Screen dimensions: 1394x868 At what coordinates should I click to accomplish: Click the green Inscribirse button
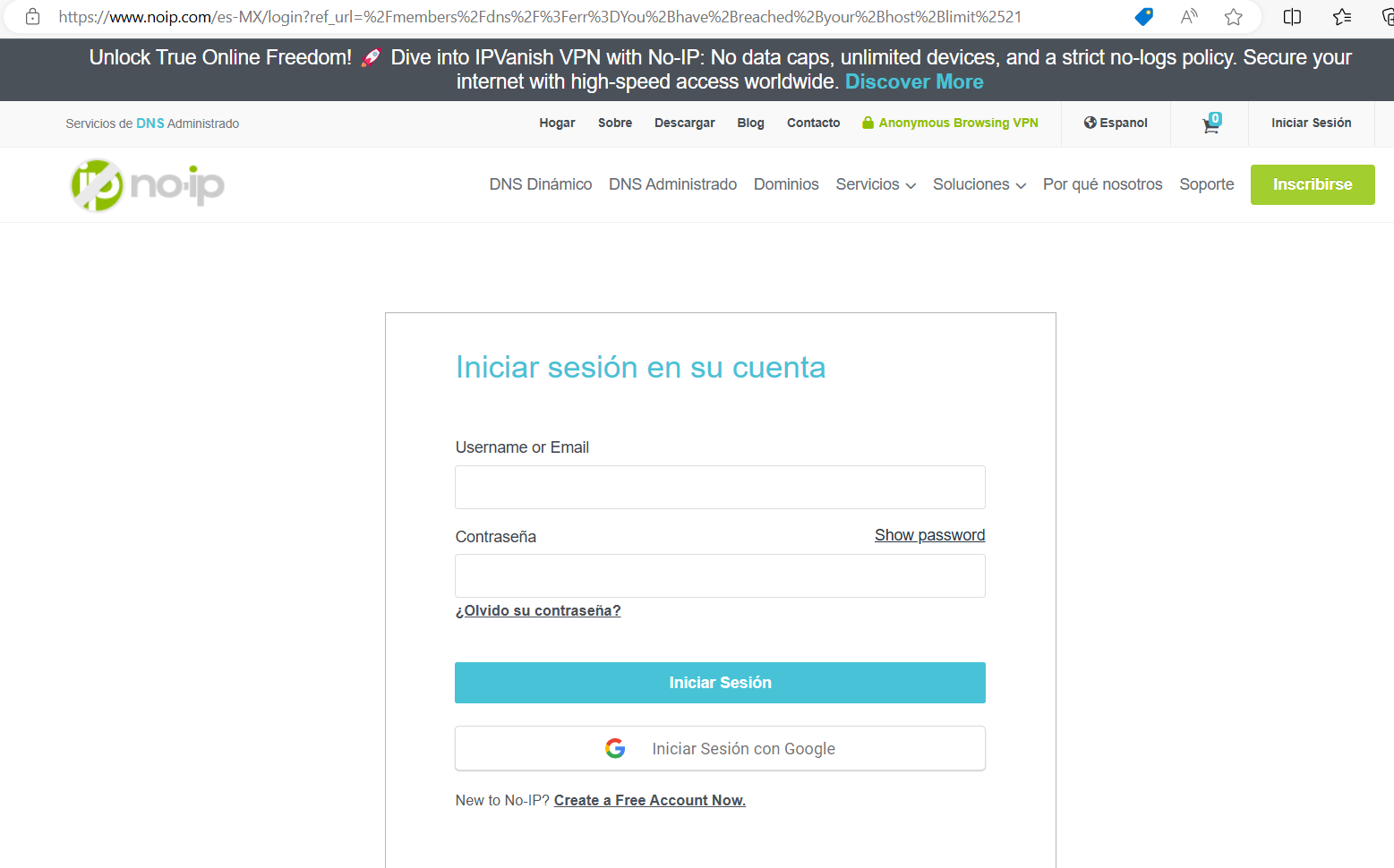(1313, 184)
